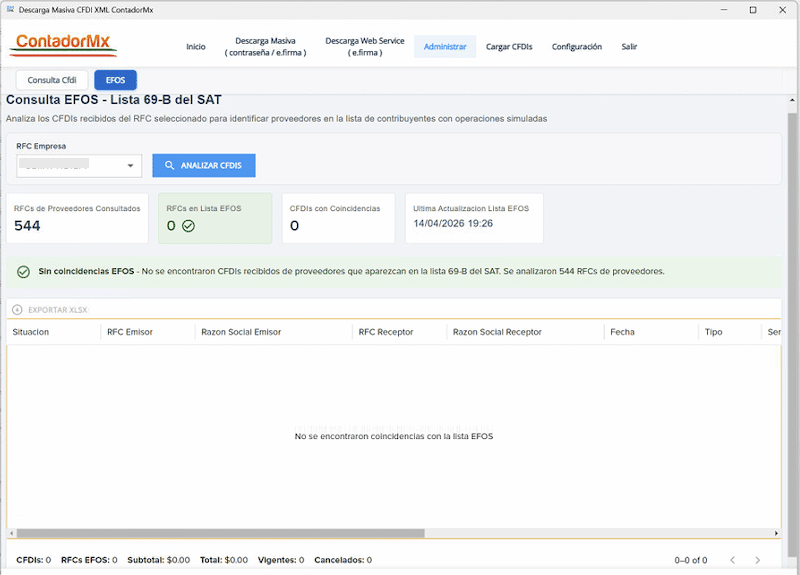
Task: Open Descarga Web Service menu item
Action: [x=364, y=47]
